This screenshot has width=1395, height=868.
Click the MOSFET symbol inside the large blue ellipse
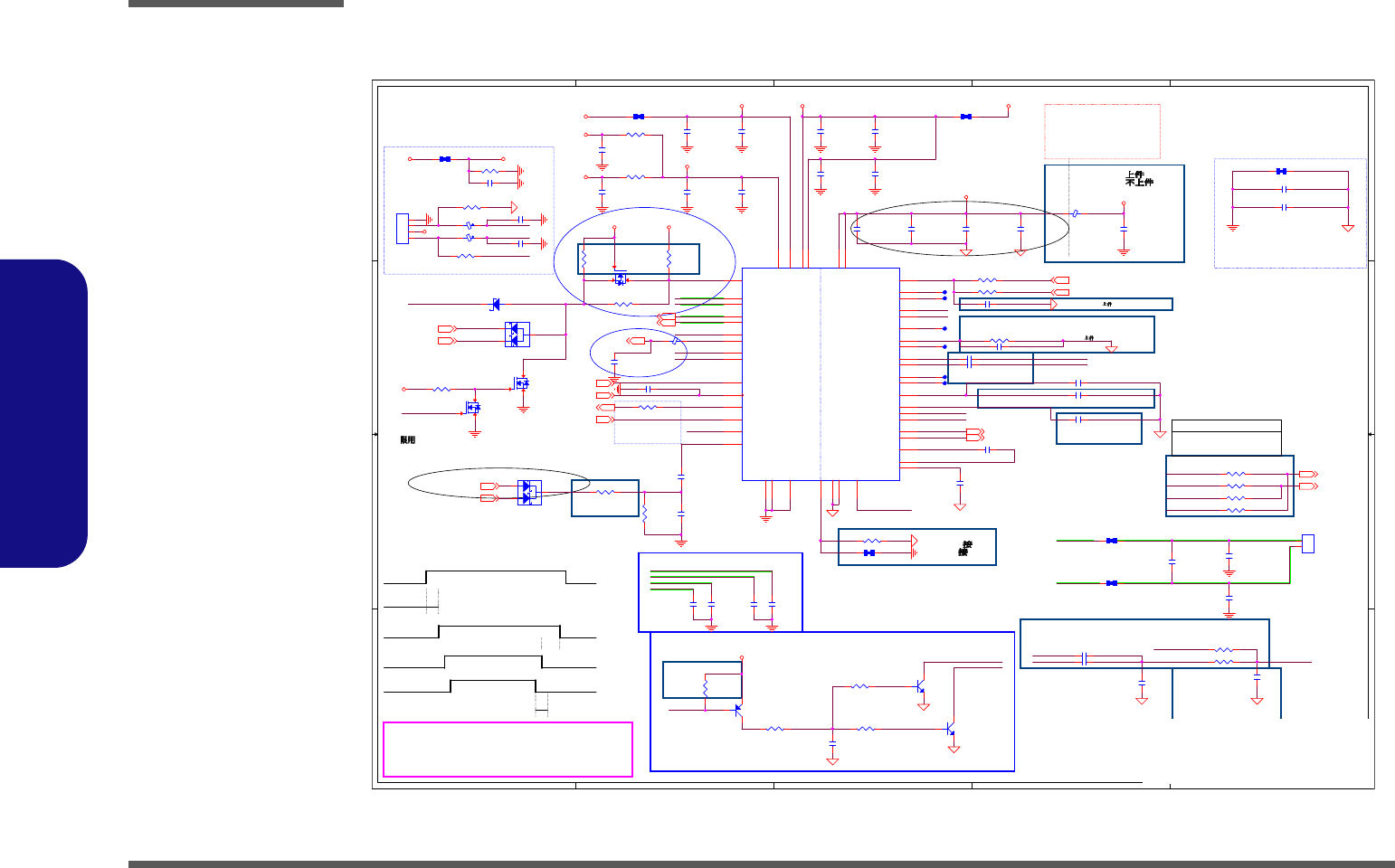621,278
